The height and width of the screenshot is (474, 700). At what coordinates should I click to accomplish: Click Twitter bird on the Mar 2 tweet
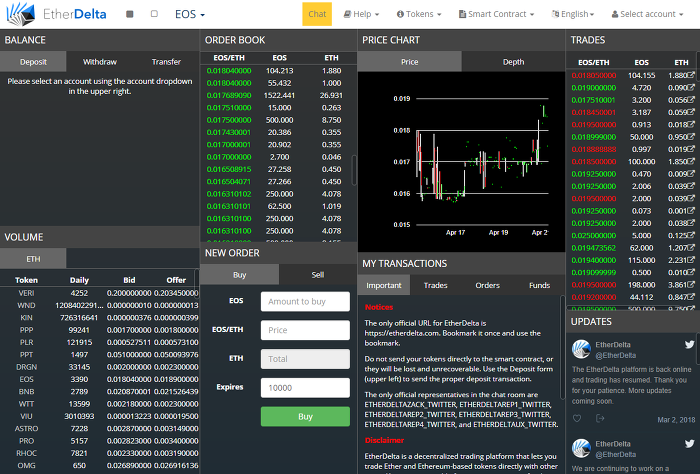click(689, 345)
